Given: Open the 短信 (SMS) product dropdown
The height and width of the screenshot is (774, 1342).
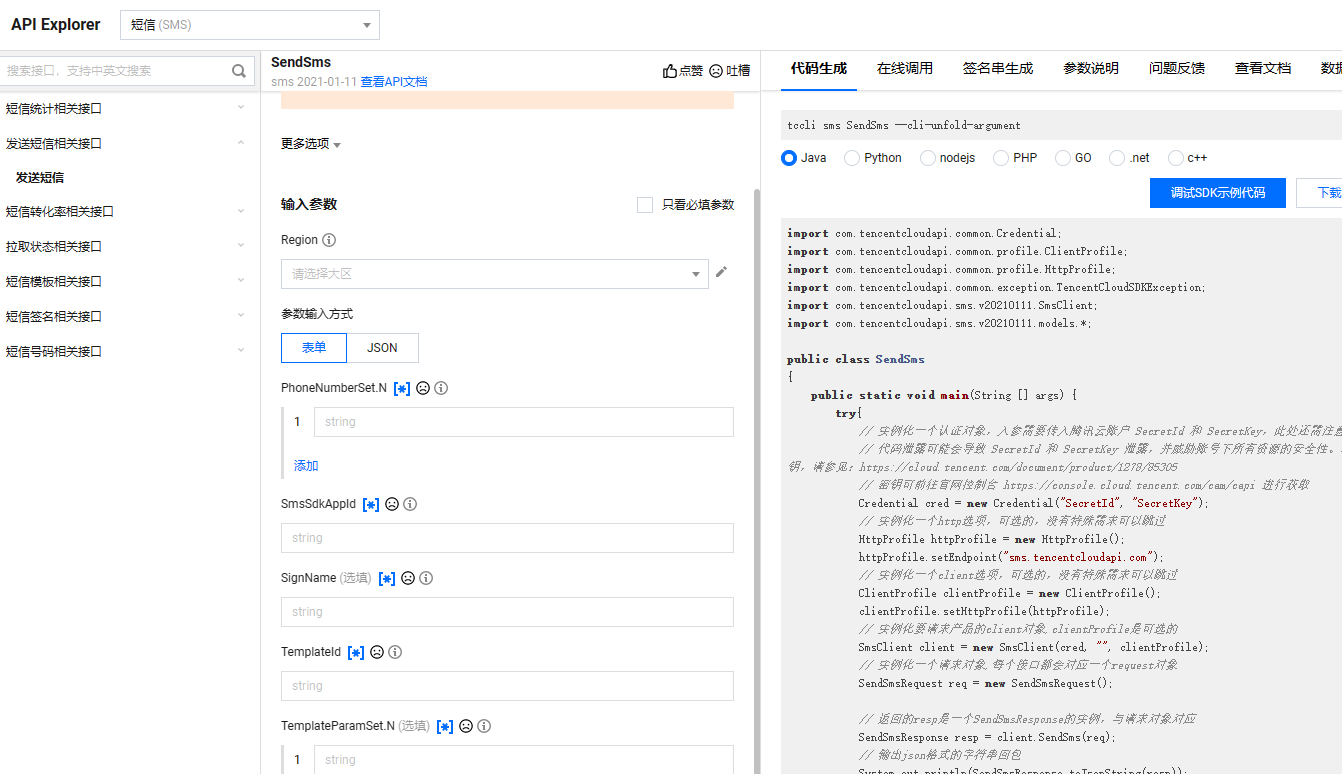Looking at the screenshot, I should (x=249, y=25).
